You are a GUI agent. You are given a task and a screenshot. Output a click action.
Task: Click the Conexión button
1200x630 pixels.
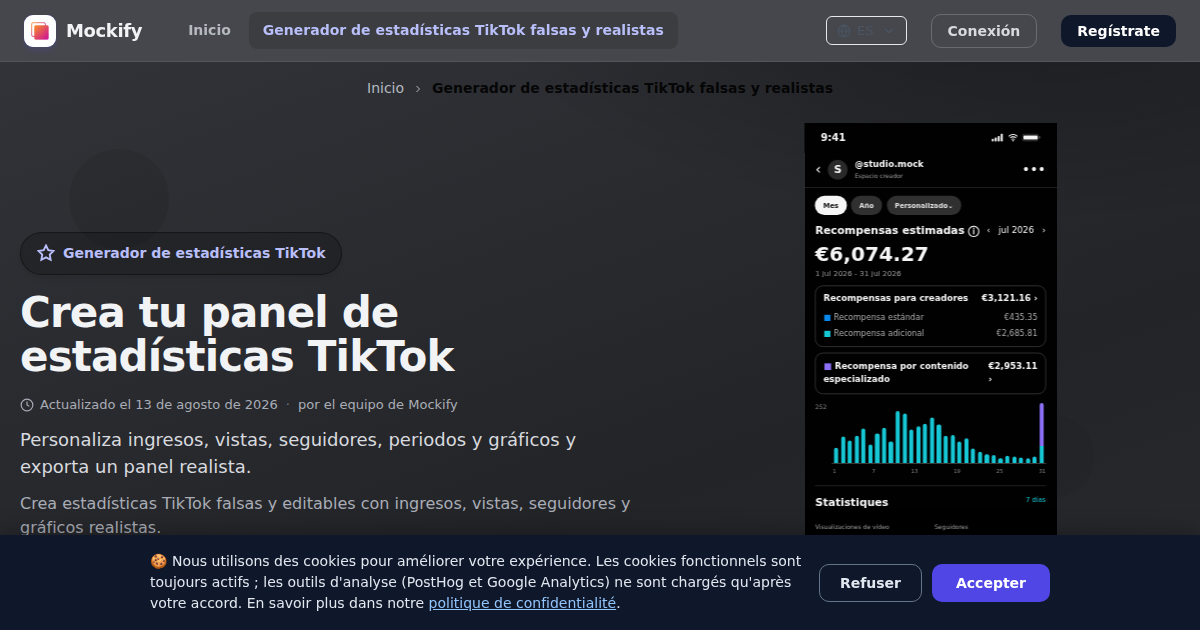click(984, 31)
